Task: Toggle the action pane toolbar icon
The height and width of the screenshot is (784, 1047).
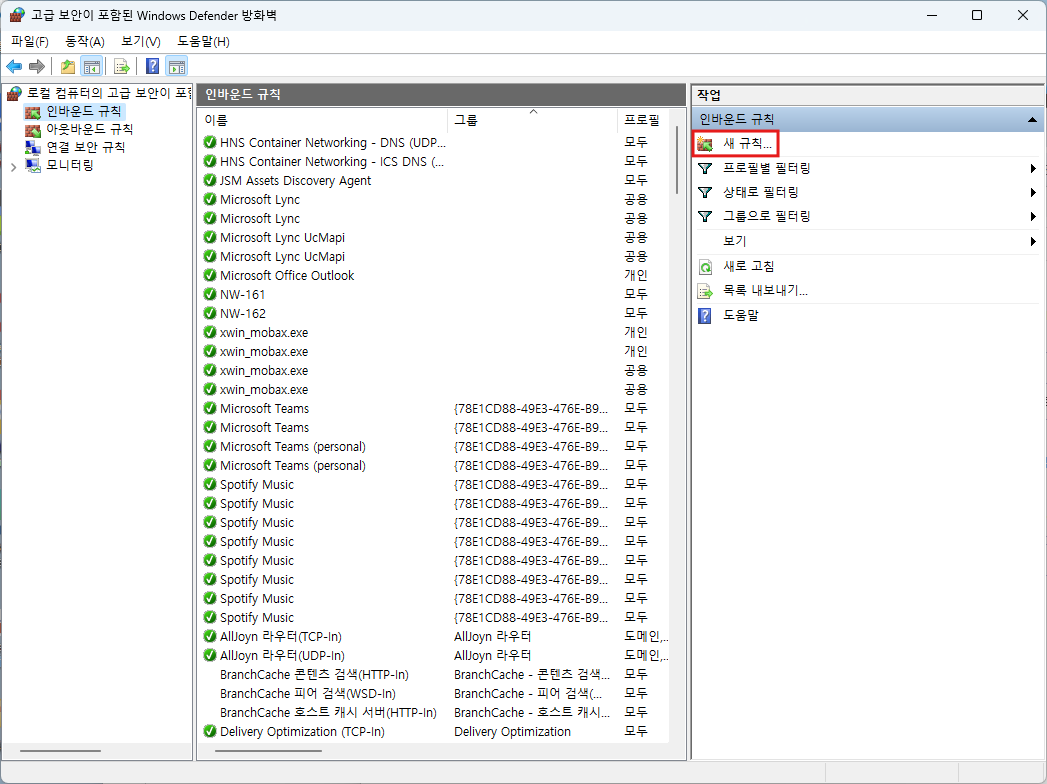Action: [177, 66]
